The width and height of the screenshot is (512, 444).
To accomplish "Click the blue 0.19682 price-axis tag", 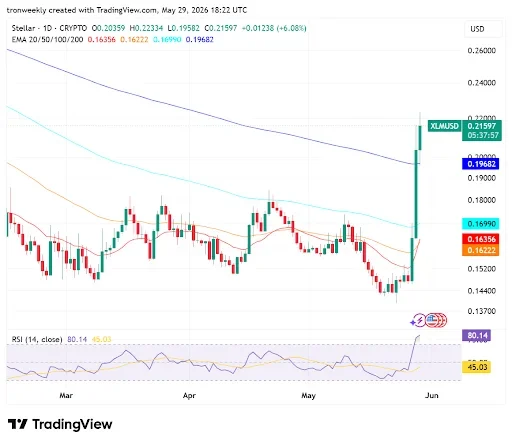I will pyautogui.click(x=480, y=164).
